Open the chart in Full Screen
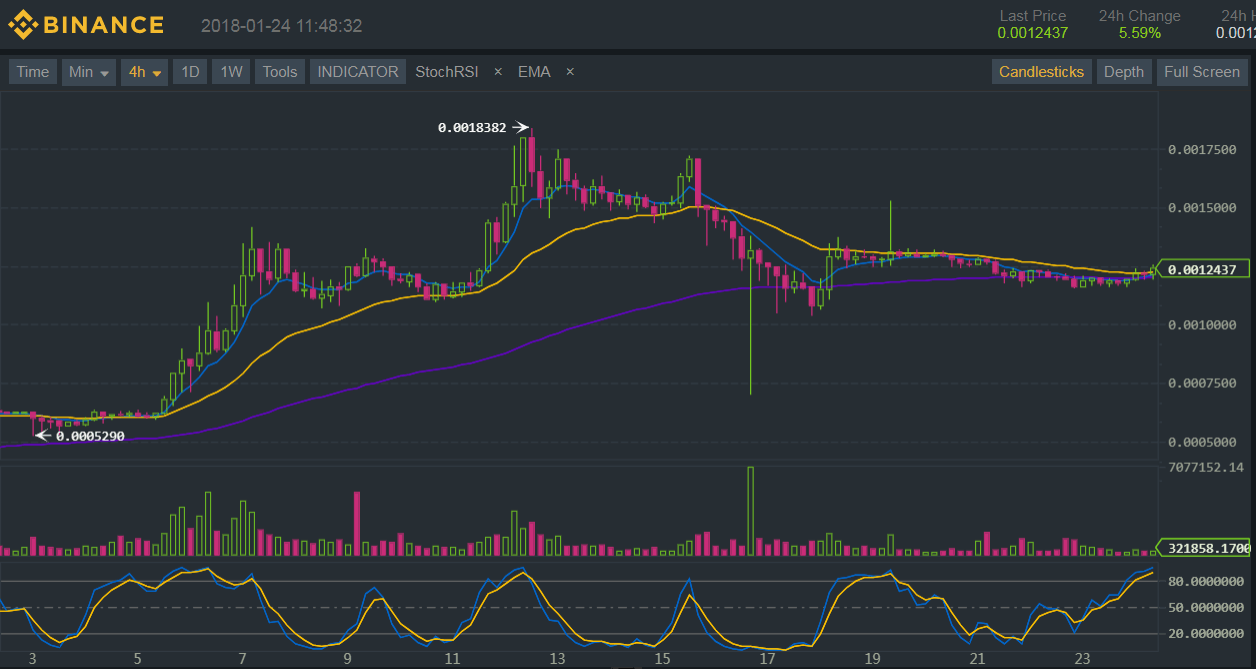 pyautogui.click(x=1202, y=72)
